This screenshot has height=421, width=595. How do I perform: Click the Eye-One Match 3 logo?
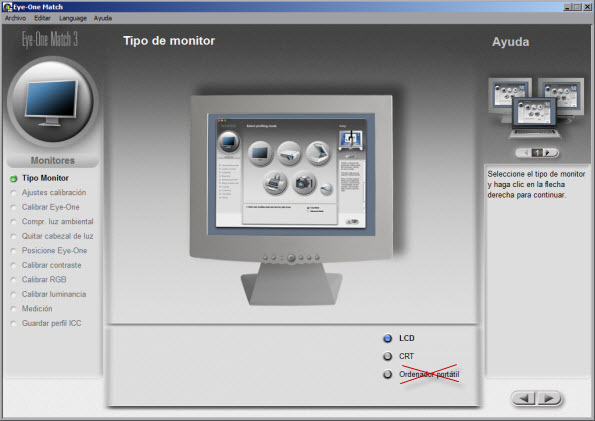tap(50, 39)
